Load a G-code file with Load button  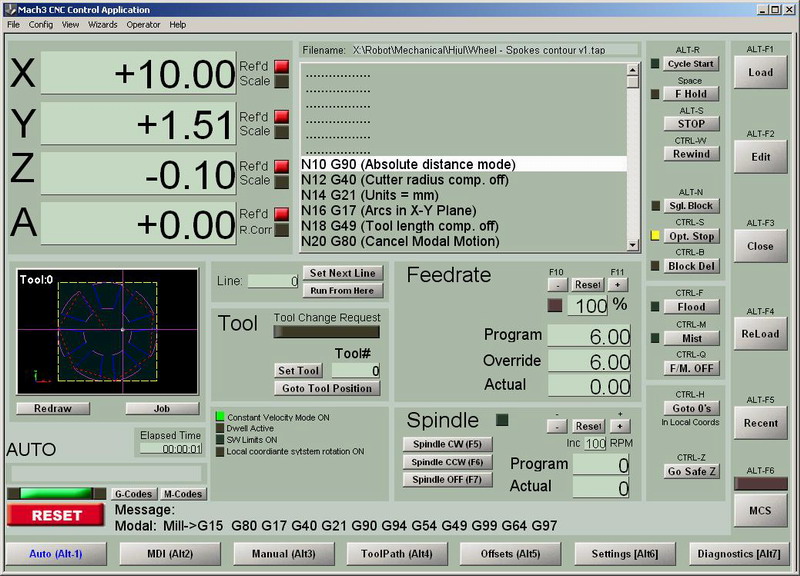pos(760,72)
